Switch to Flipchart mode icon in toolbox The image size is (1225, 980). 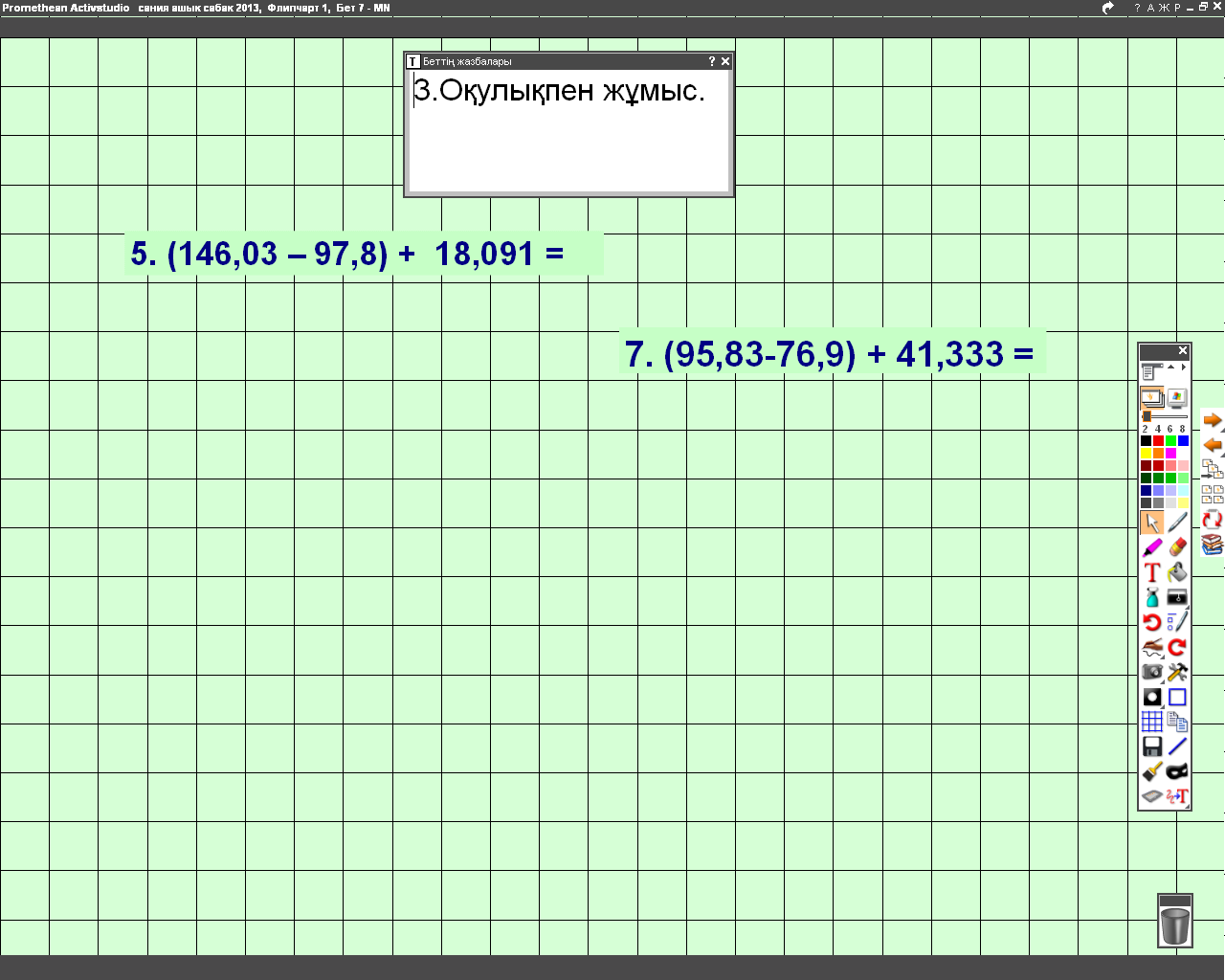pos(1152,397)
